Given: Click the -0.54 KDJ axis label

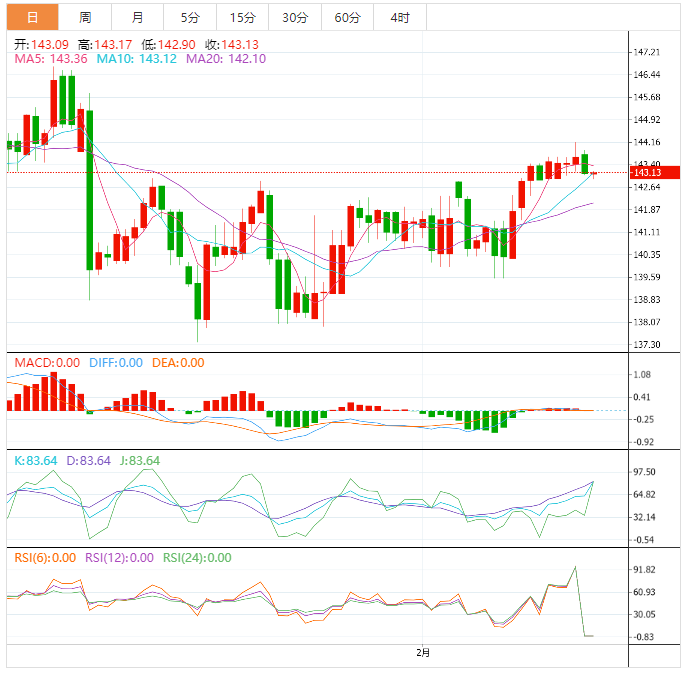Looking at the screenshot, I should pyautogui.click(x=643, y=540).
